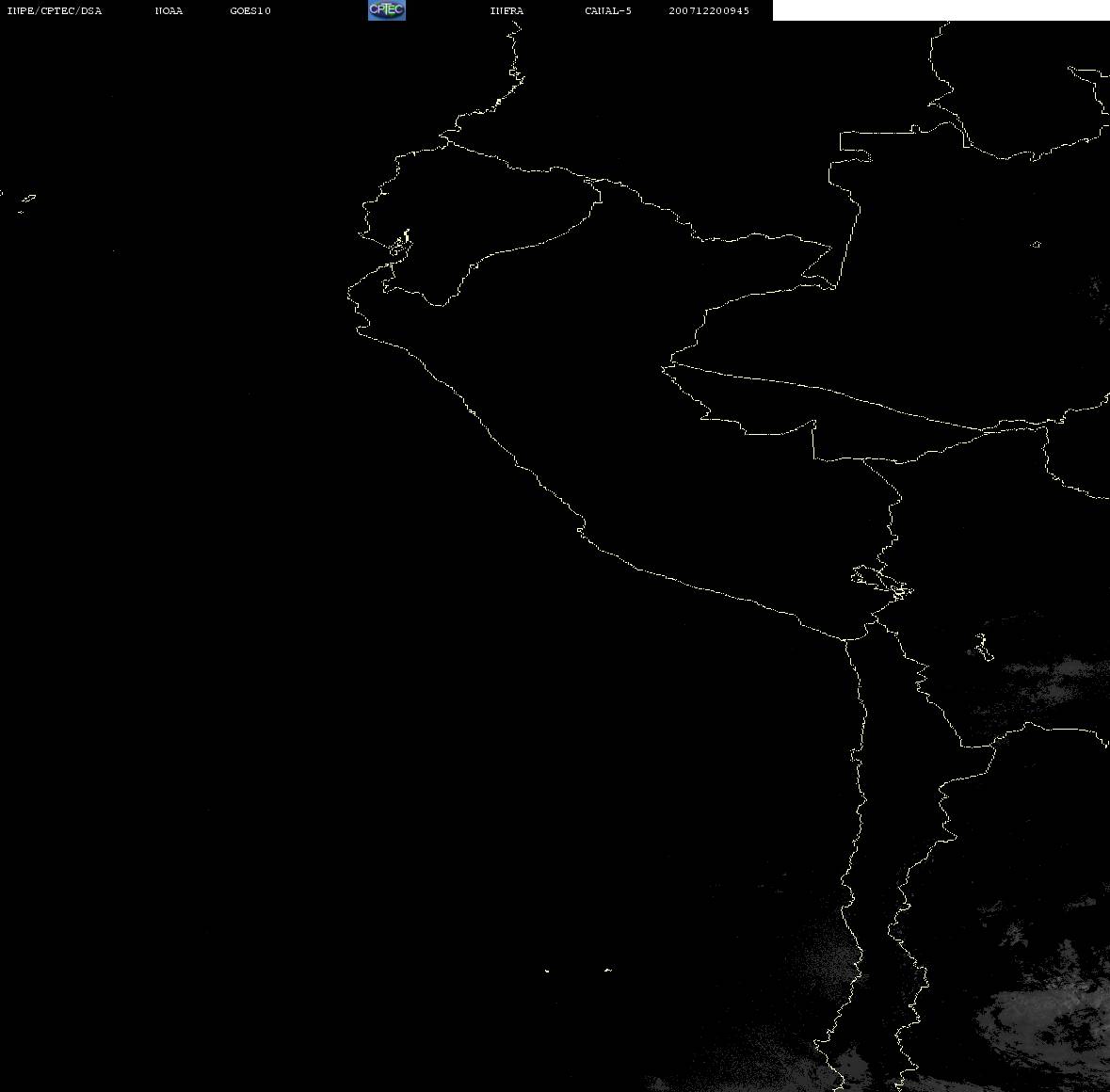
Task: Click the small circular outline in Brazil
Action: (x=1036, y=245)
